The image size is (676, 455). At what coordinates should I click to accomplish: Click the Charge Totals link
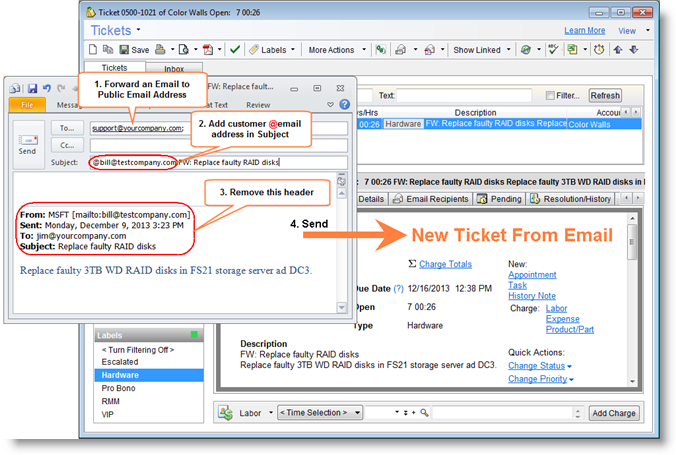point(445,264)
